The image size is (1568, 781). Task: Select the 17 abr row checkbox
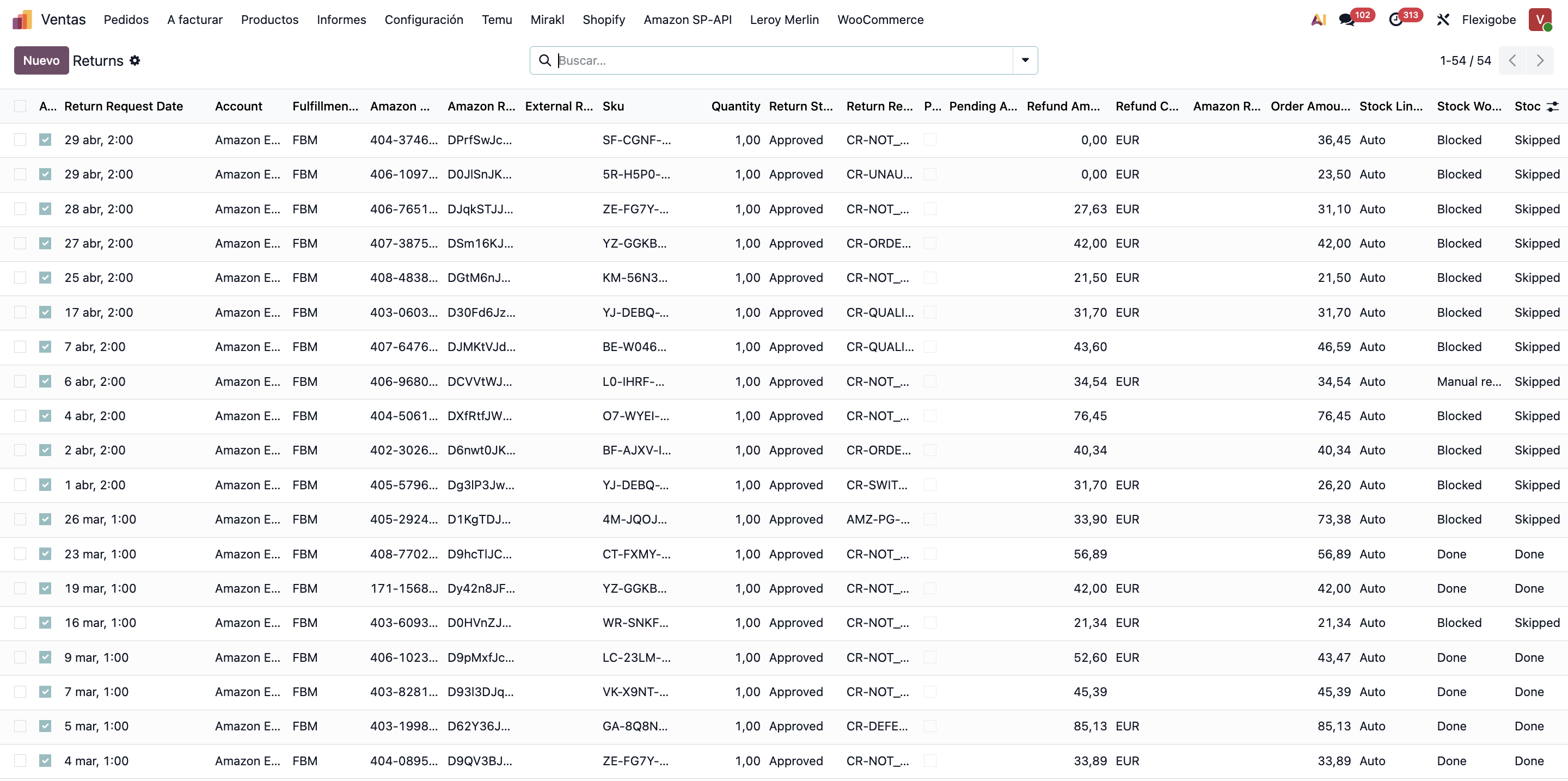tap(20, 312)
